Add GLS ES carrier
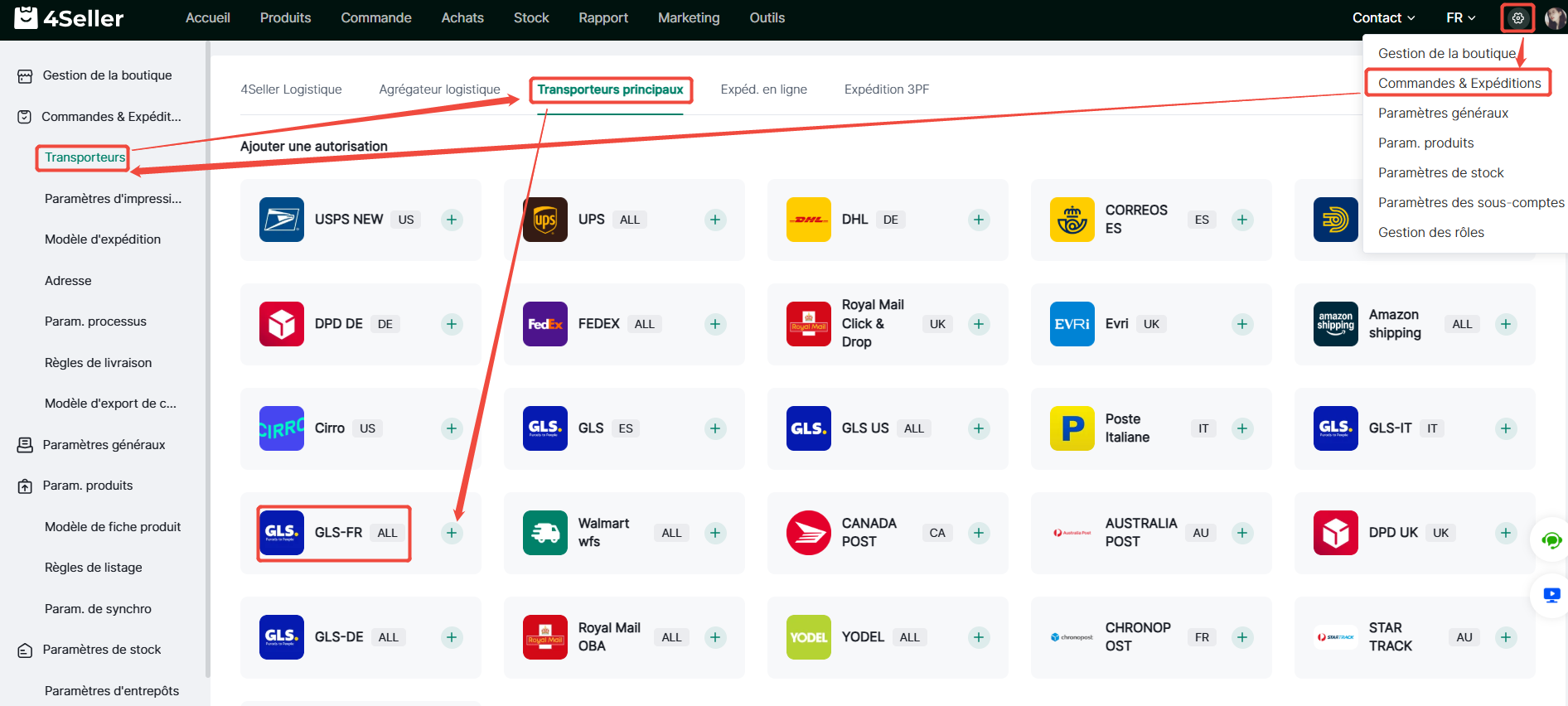The width and height of the screenshot is (1568, 706). coord(715,428)
